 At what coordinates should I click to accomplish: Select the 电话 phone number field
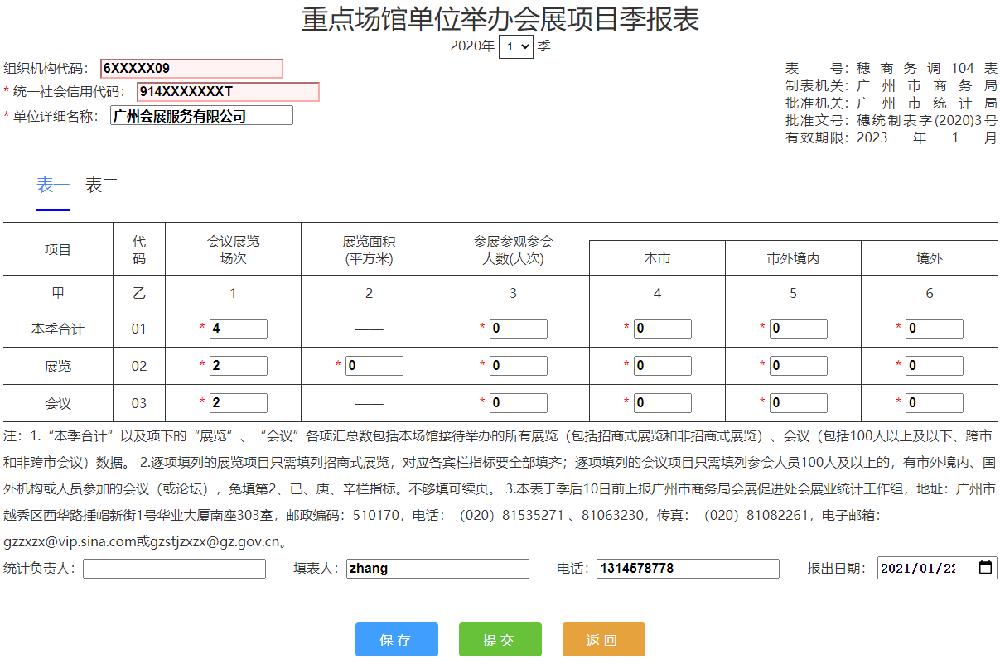click(688, 568)
